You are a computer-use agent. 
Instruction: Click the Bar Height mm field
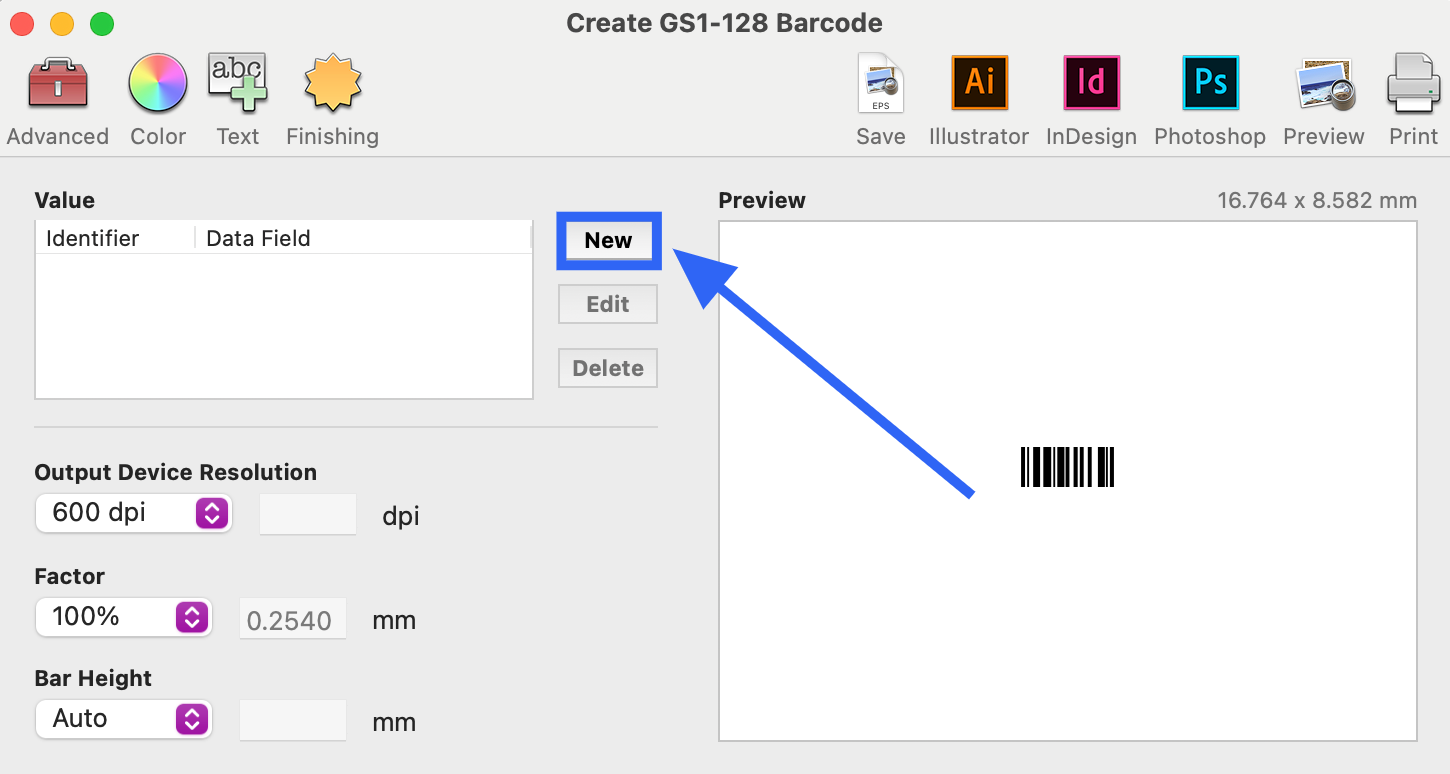click(292, 719)
